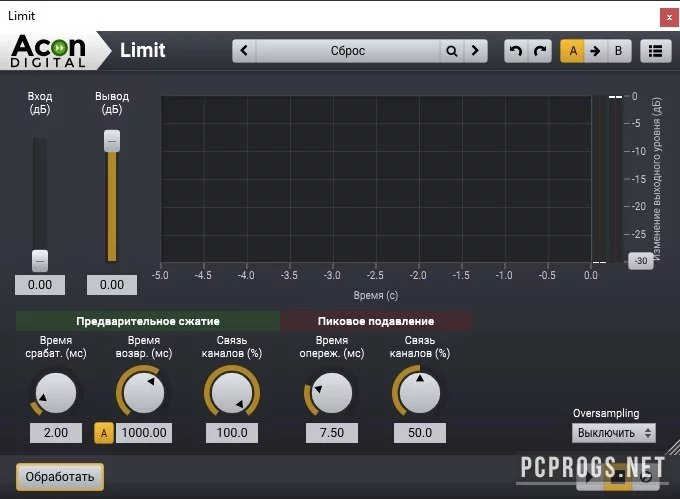The height and width of the screenshot is (499, 680).
Task: Click the -30 graph range handle
Action: pos(641,261)
